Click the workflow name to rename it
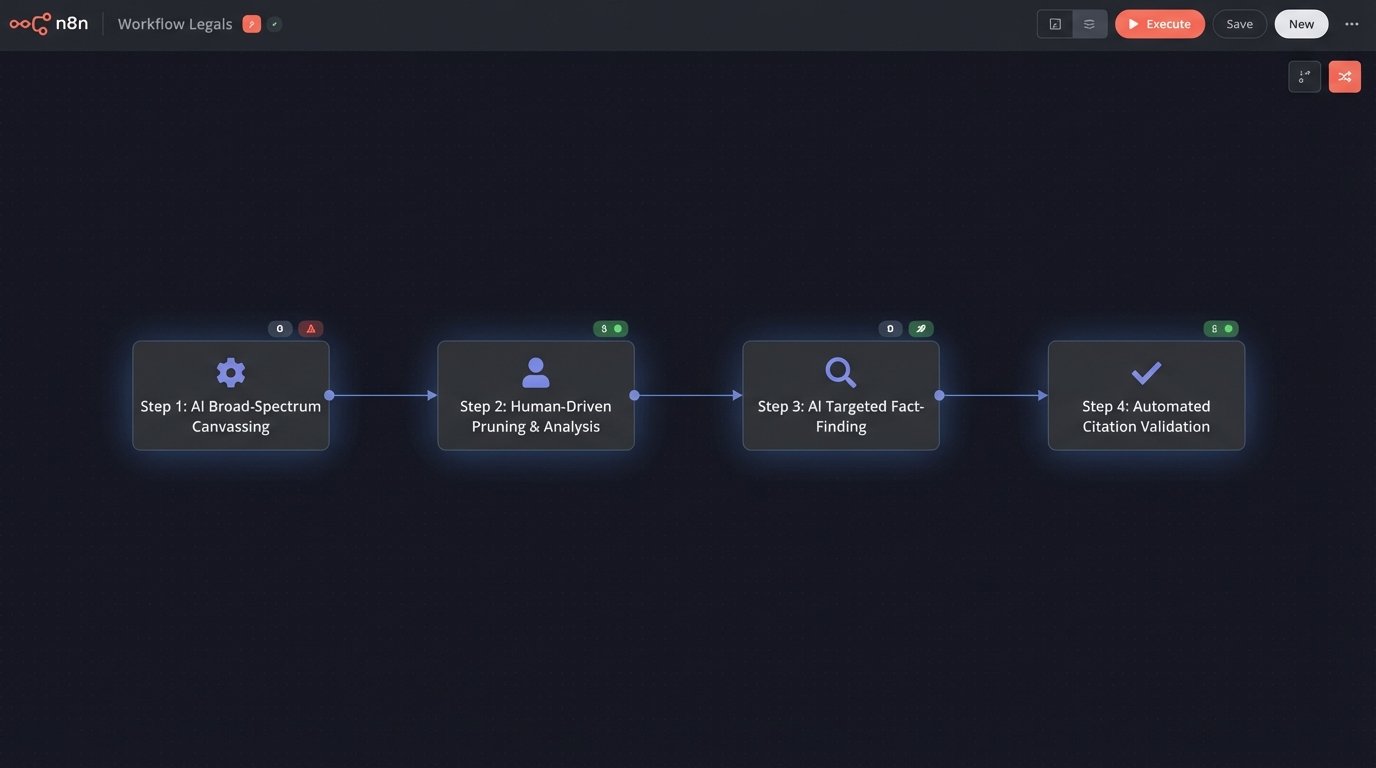Viewport: 1376px width, 768px height. [x=175, y=21]
